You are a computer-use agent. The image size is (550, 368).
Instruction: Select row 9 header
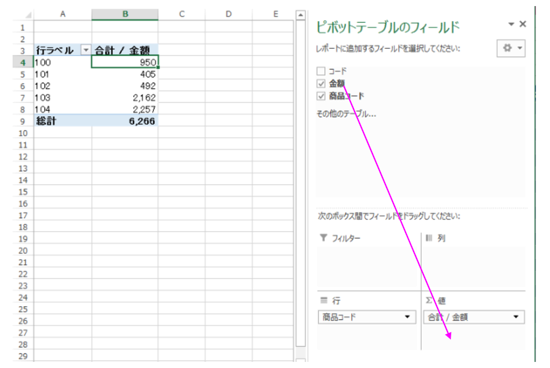[23, 121]
